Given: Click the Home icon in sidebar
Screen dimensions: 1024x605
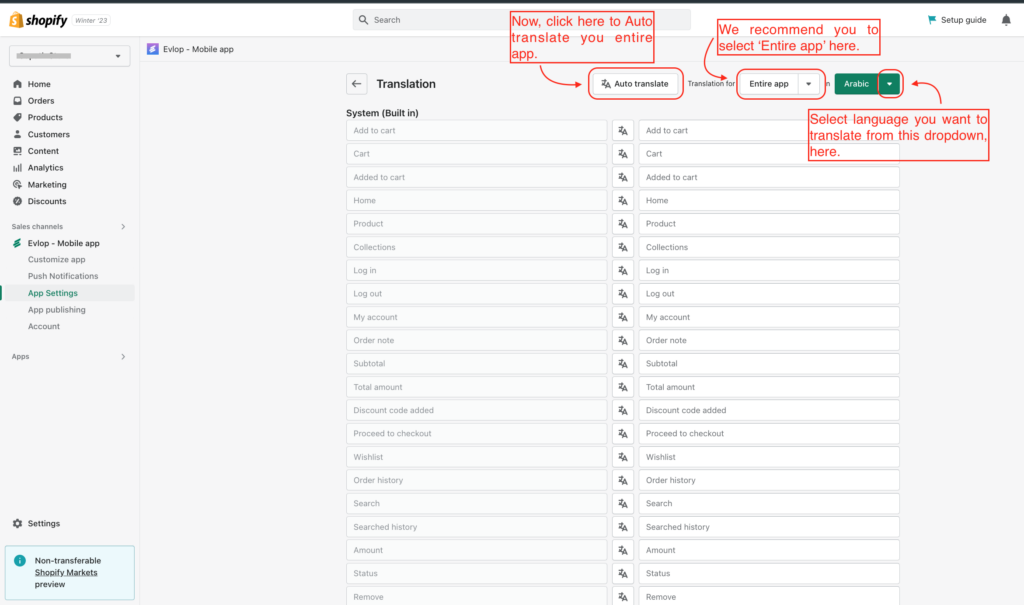Looking at the screenshot, I should click(x=18, y=84).
